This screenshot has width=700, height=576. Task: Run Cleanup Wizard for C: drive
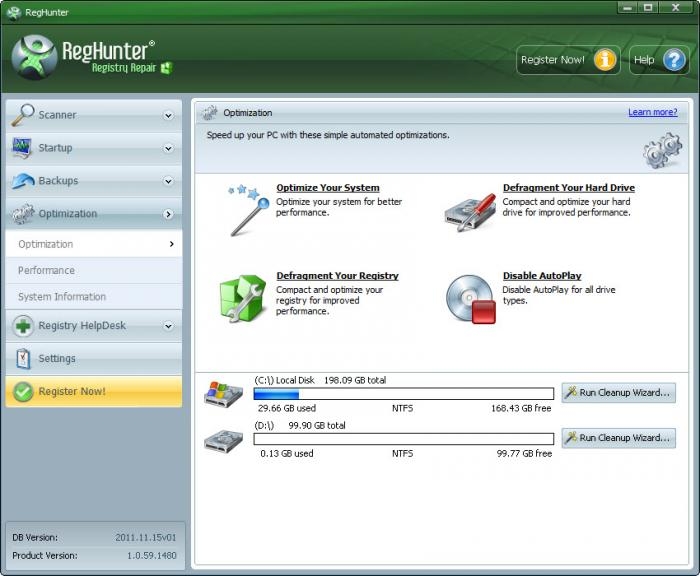(x=618, y=392)
